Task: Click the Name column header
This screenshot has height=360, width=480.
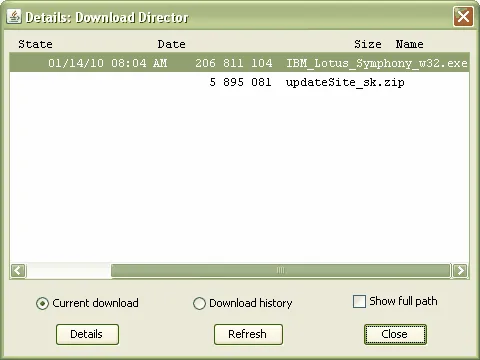Action: click(409, 44)
